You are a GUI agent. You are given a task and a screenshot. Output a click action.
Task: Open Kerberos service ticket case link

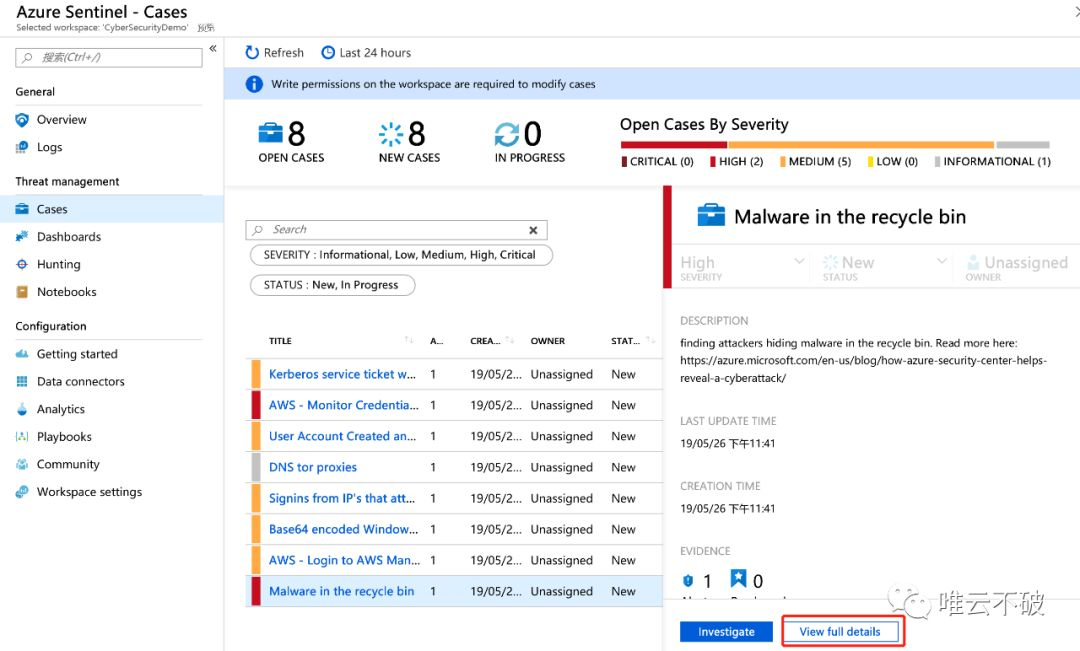coord(342,374)
